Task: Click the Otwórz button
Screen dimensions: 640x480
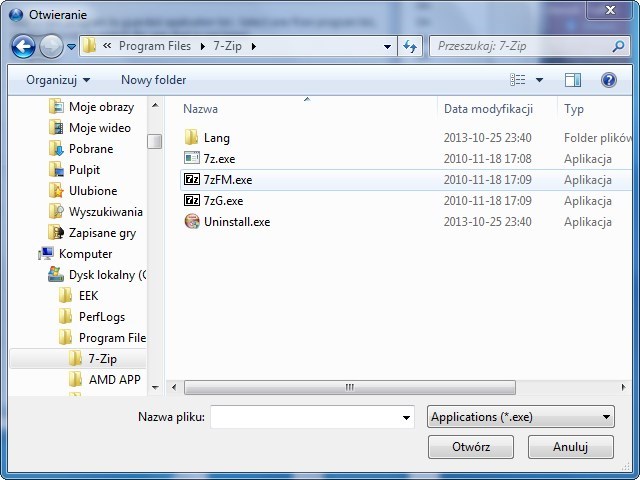Action: click(x=471, y=447)
